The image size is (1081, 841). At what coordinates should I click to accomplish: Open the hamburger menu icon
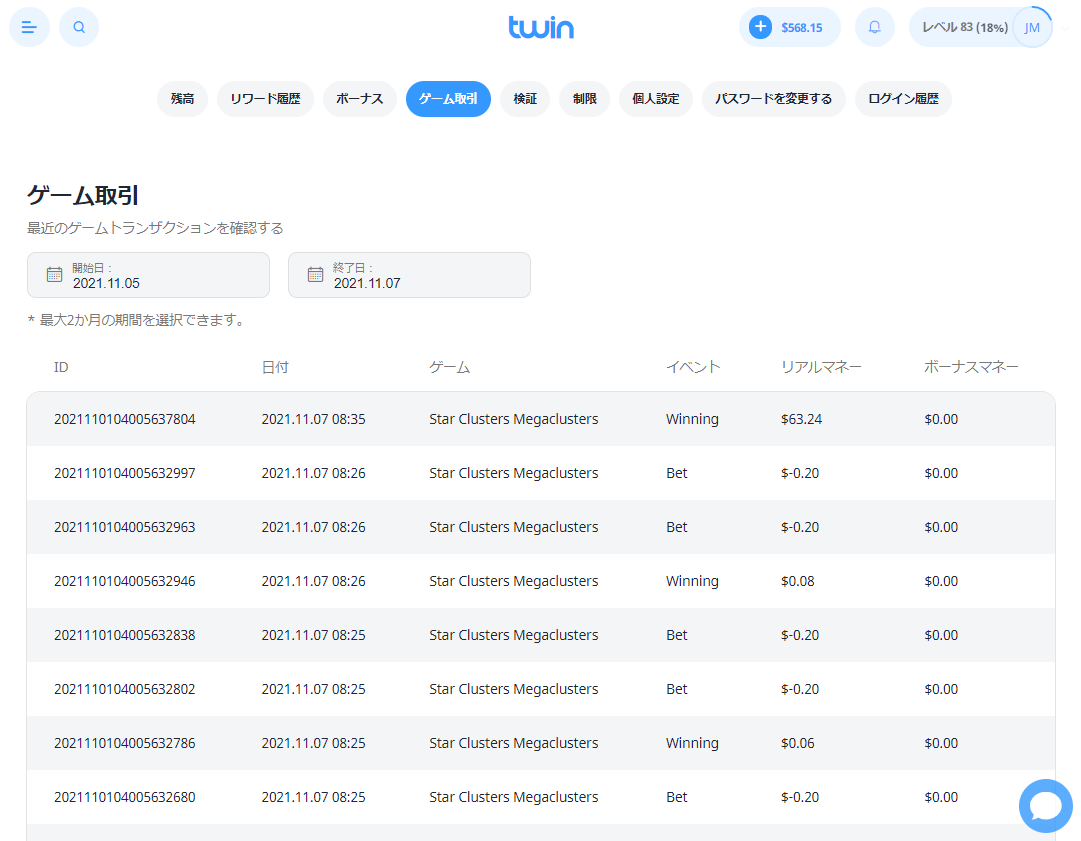click(29, 28)
